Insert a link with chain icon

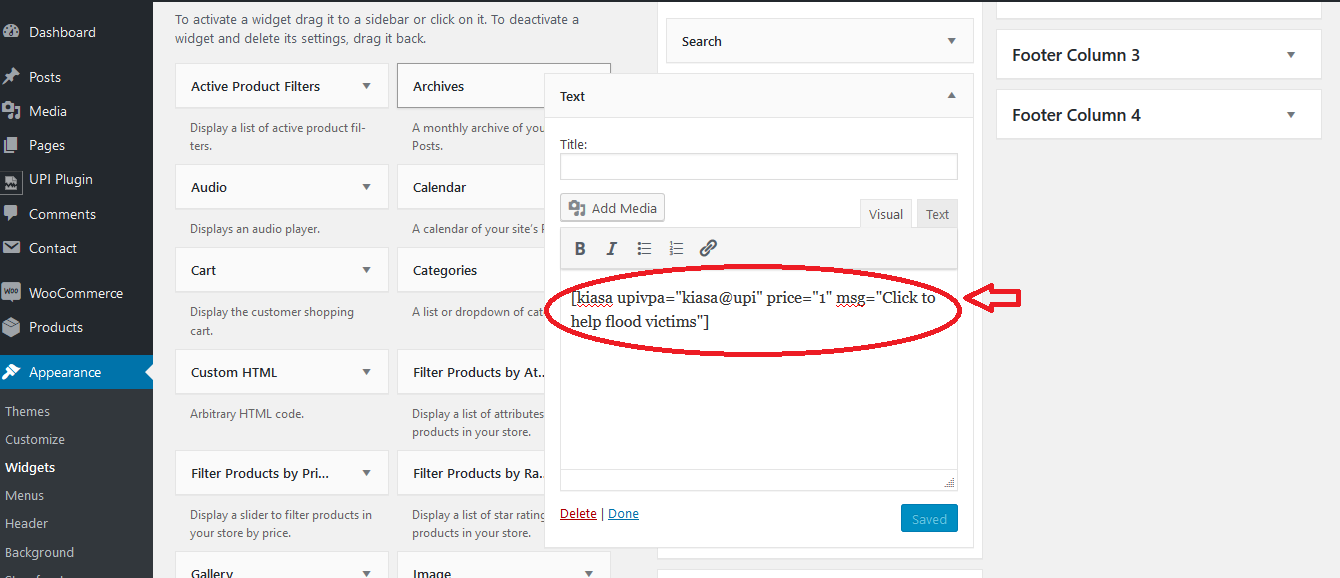(708, 249)
